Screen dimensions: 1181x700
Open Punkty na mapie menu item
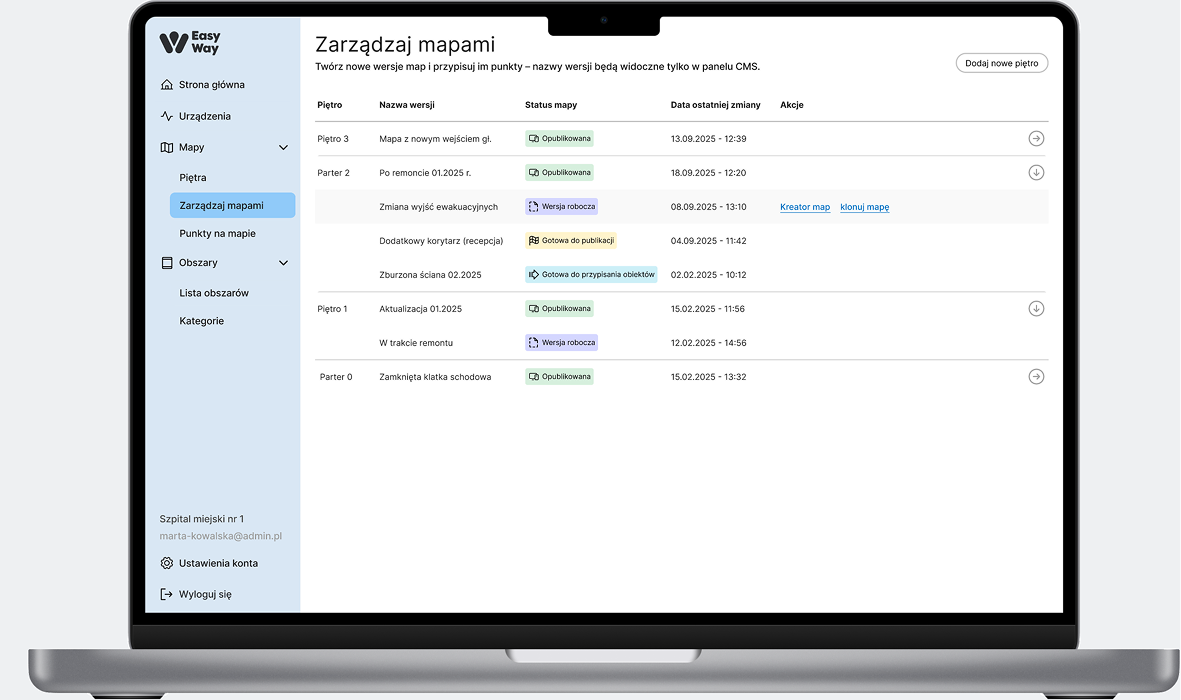[217, 234]
